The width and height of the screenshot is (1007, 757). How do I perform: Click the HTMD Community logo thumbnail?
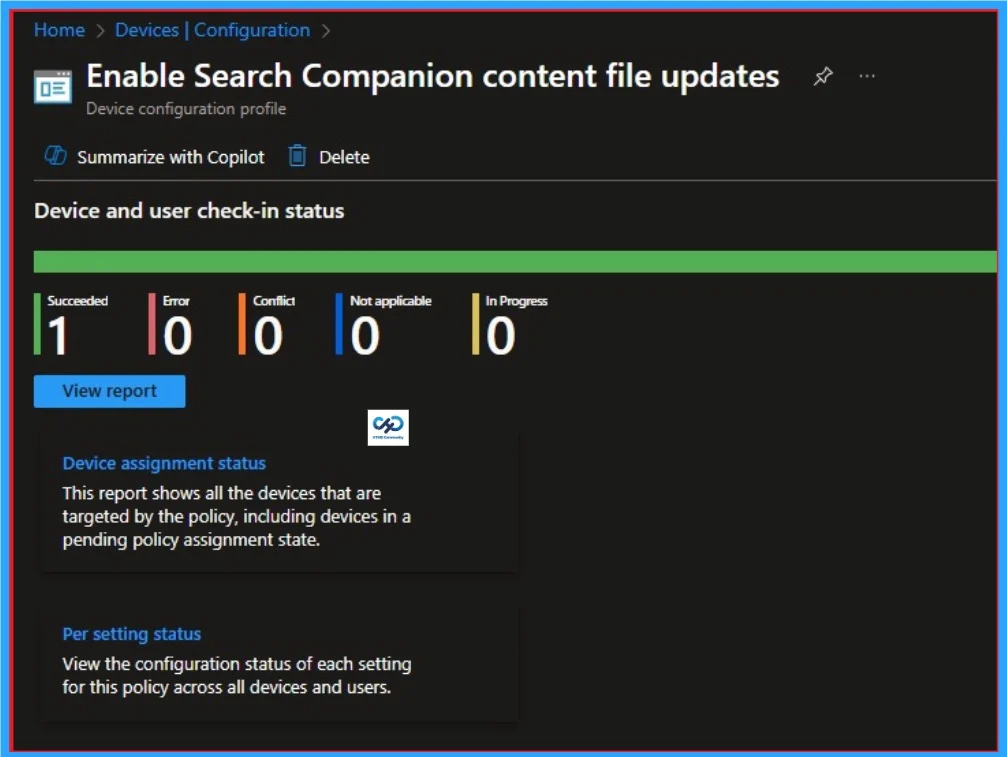coord(388,427)
